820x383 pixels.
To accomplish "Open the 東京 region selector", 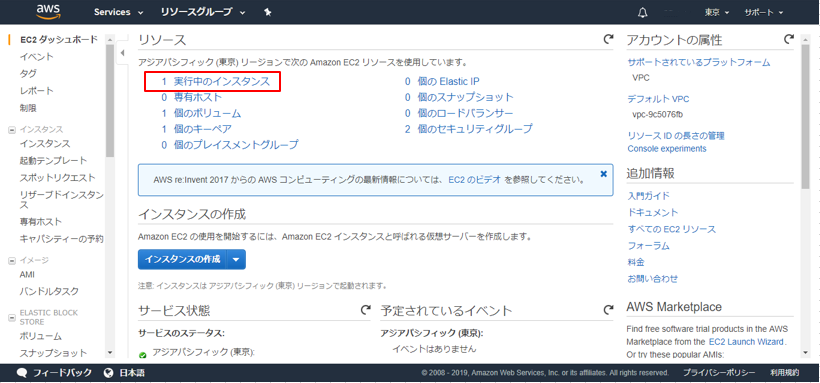I will pyautogui.click(x=716, y=13).
